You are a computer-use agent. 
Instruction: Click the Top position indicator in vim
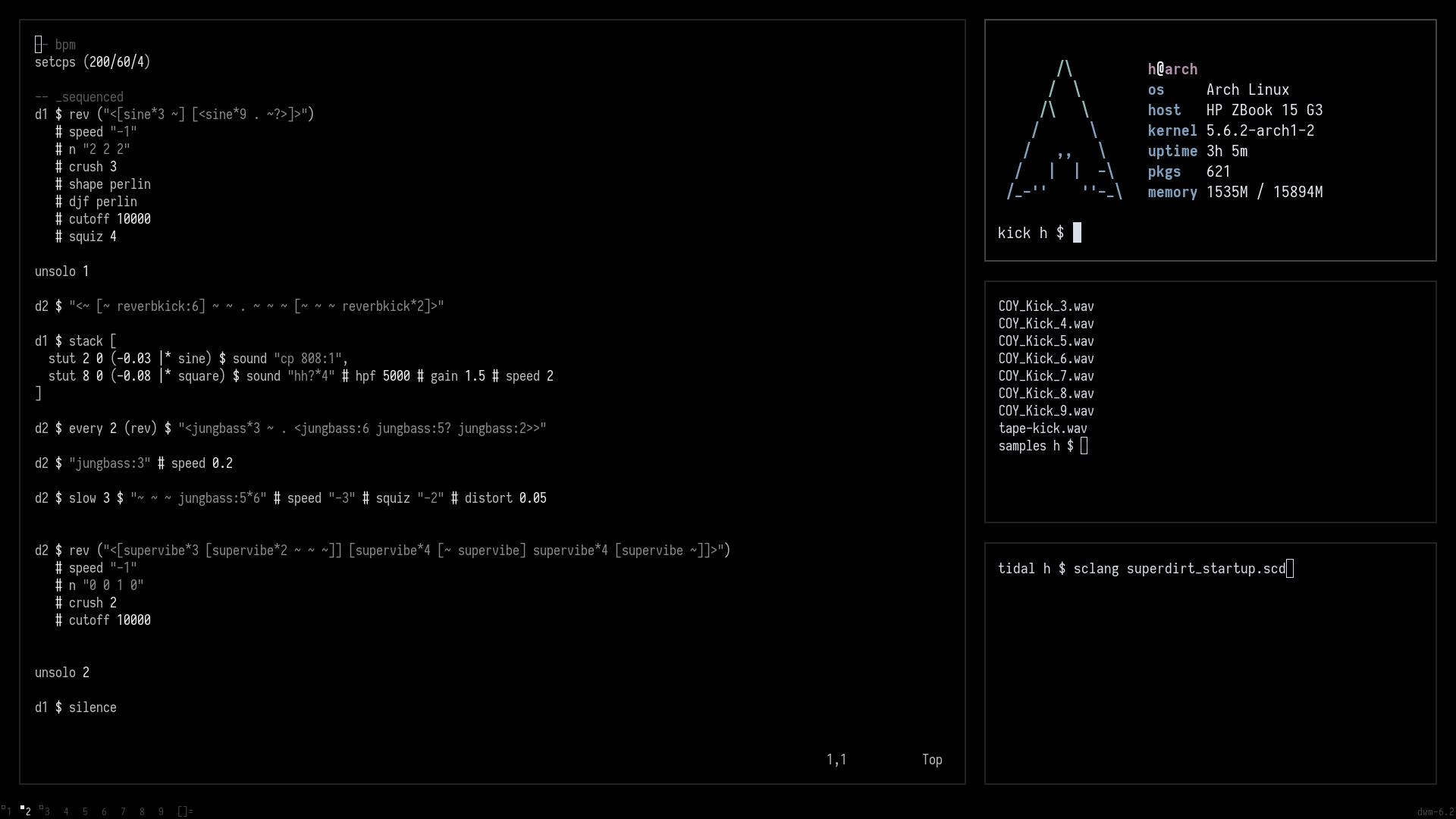tap(932, 759)
